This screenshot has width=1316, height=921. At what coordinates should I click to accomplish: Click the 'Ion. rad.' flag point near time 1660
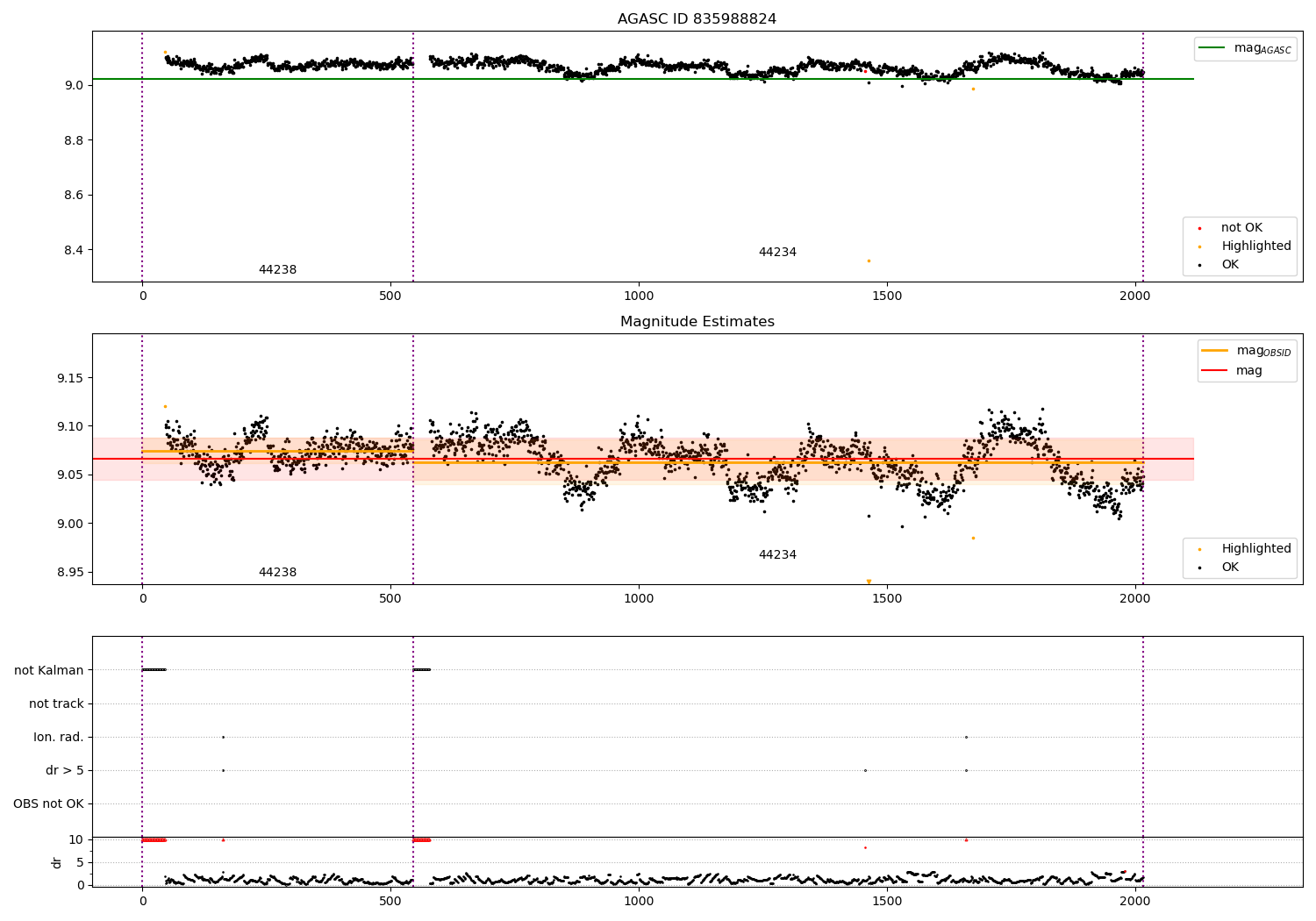coord(966,737)
